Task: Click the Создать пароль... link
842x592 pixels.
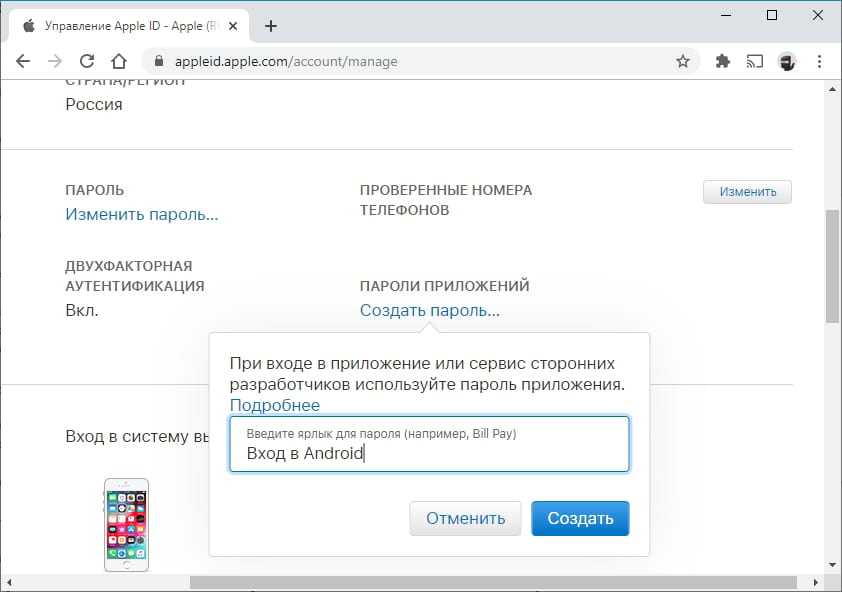Action: point(430,310)
